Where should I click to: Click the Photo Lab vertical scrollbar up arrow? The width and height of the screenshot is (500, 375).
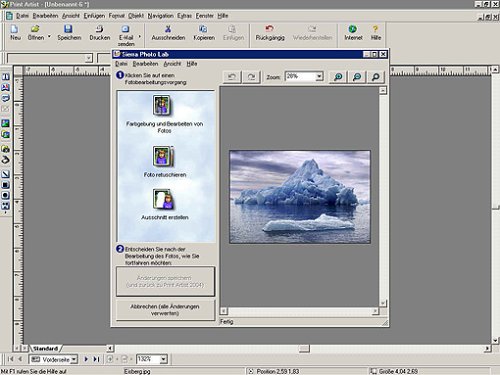[x=383, y=90]
